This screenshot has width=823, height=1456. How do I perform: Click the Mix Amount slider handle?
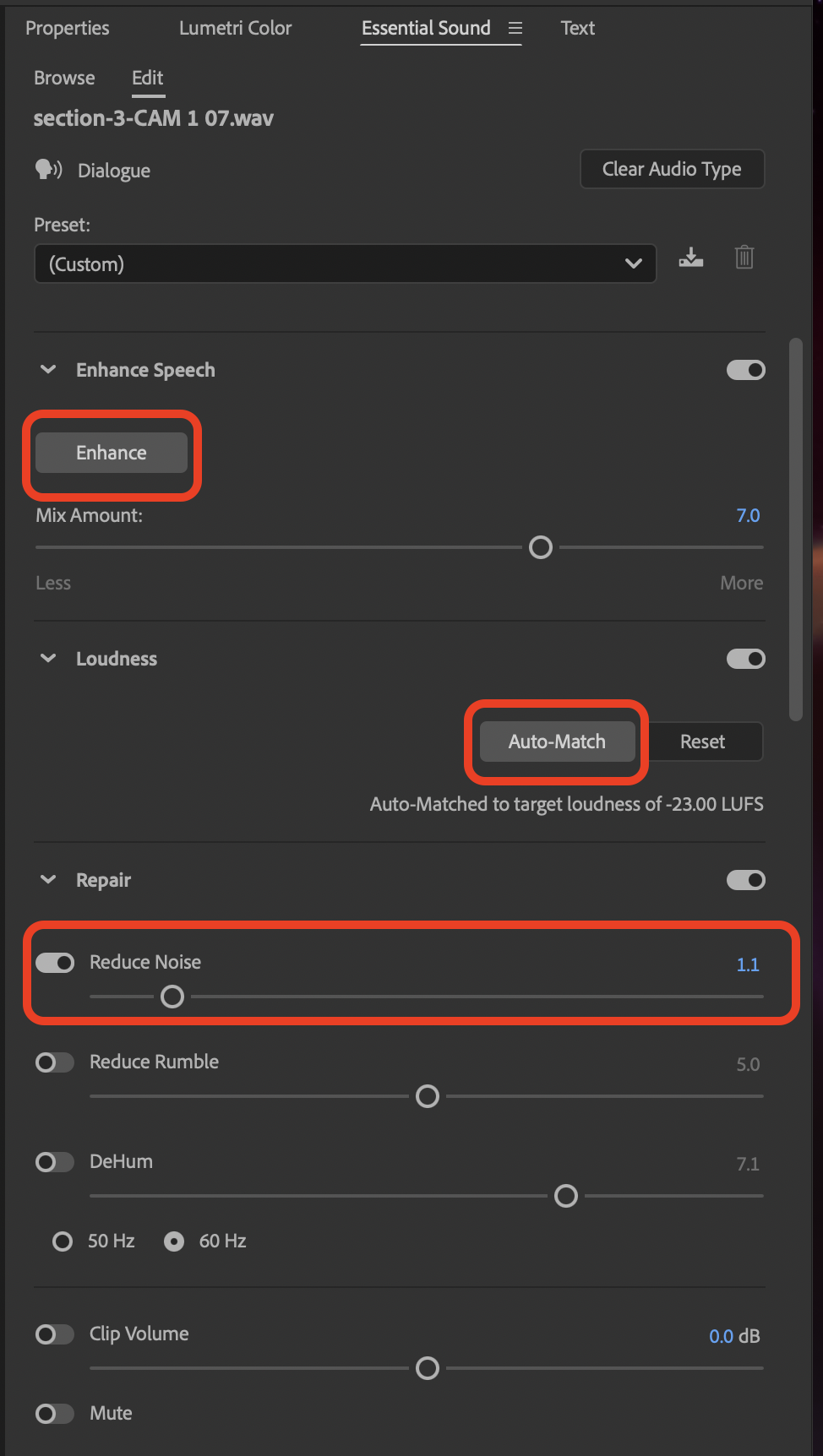click(x=541, y=547)
